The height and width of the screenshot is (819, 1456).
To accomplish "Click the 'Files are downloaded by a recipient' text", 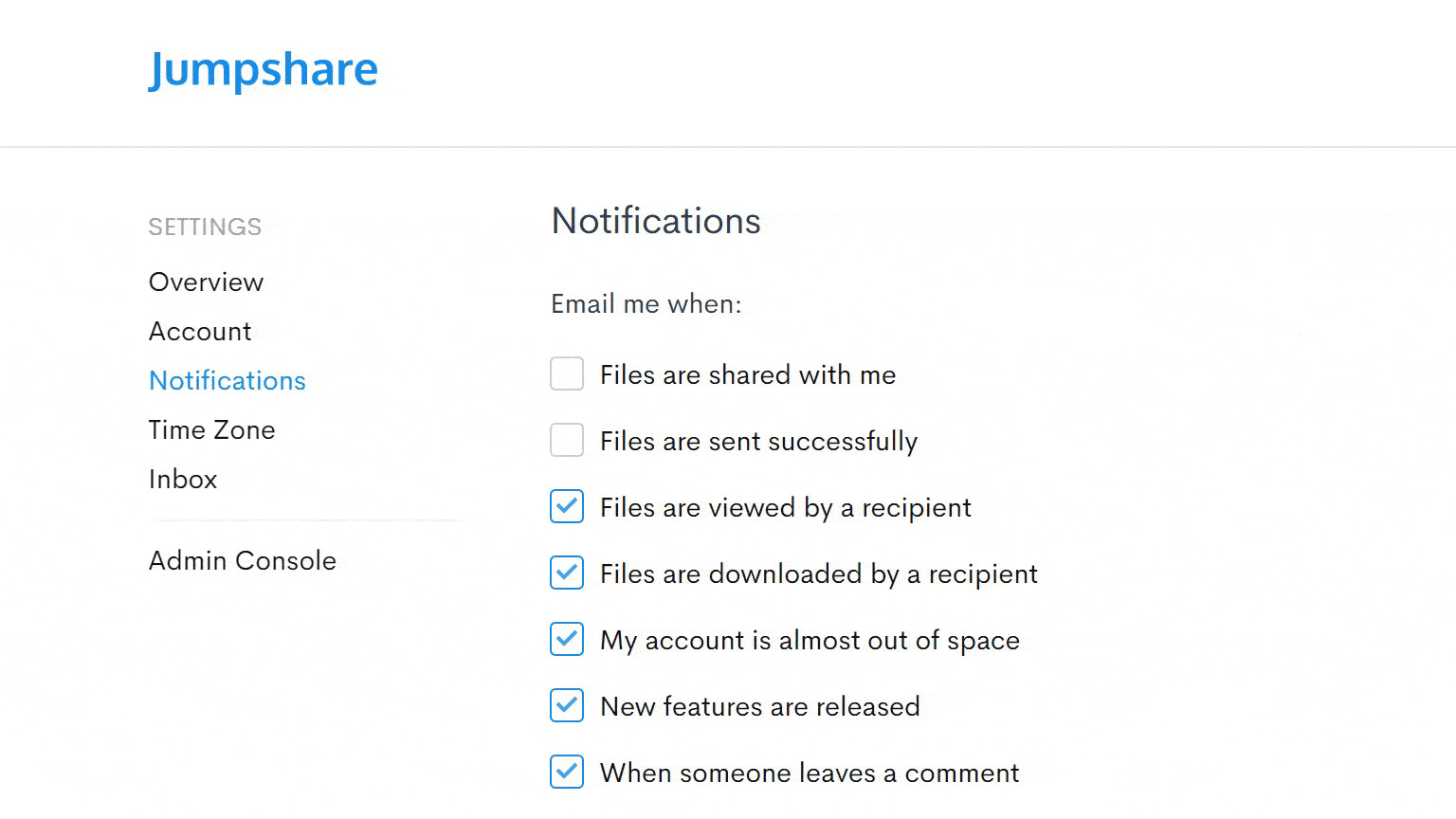I will point(818,574).
